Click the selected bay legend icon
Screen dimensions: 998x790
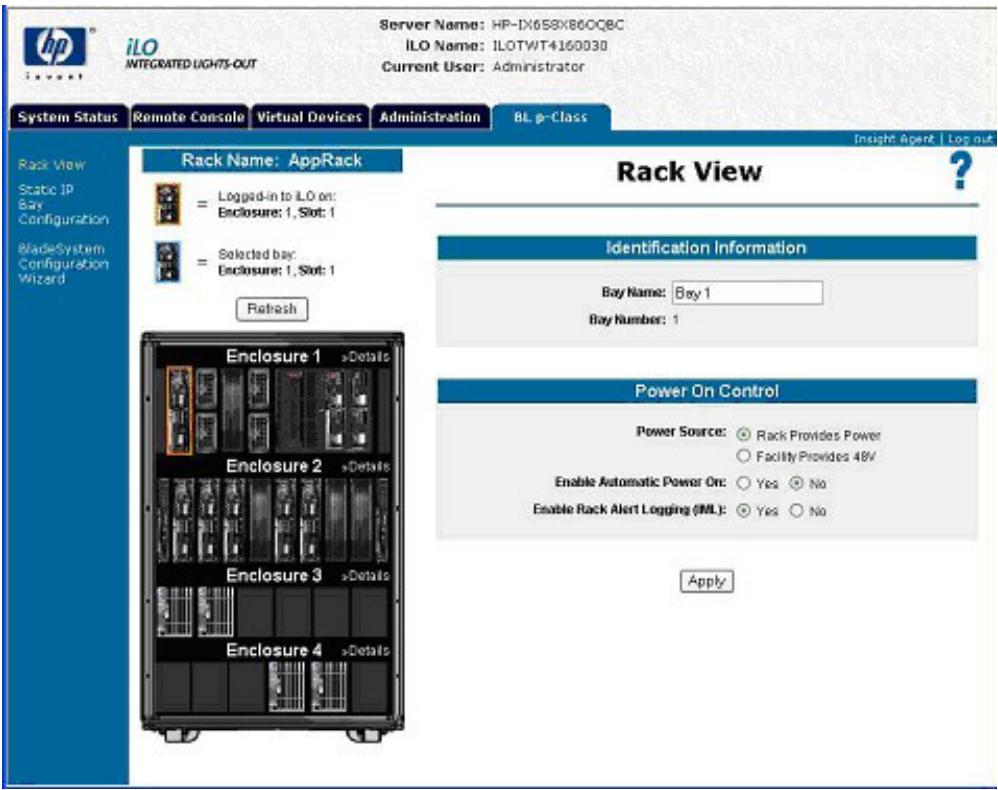168,262
